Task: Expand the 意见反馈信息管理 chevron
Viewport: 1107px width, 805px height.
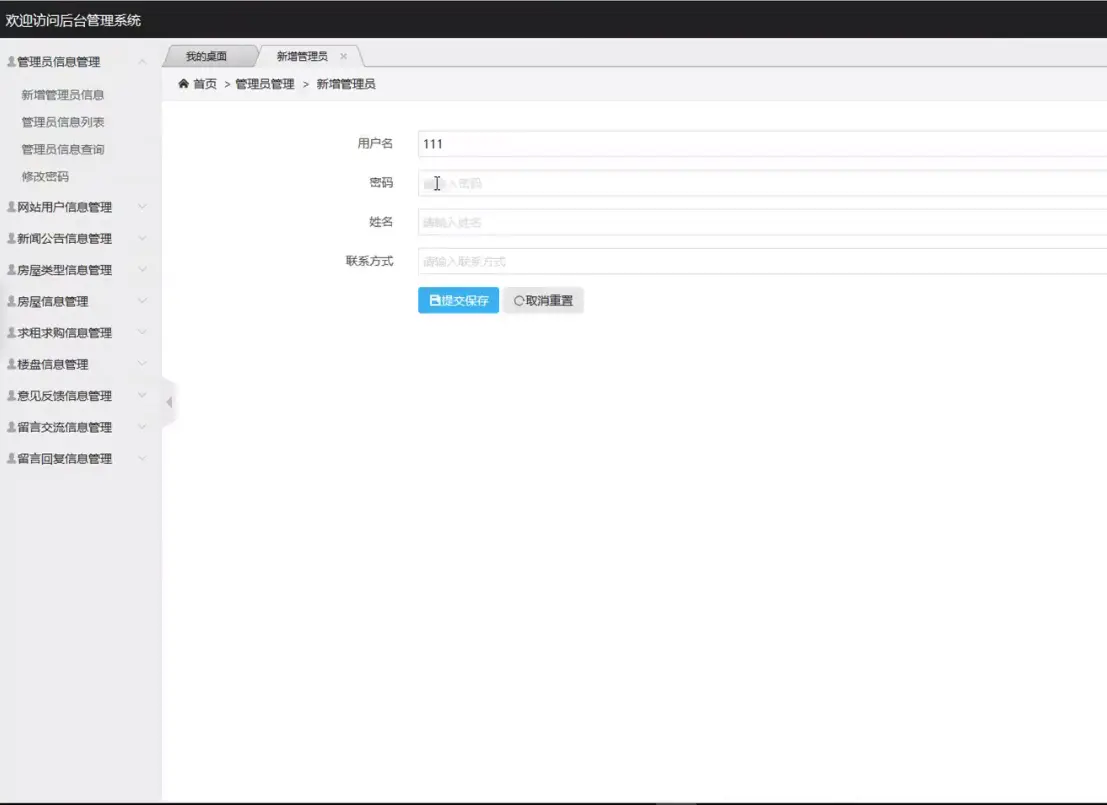Action: coord(142,395)
